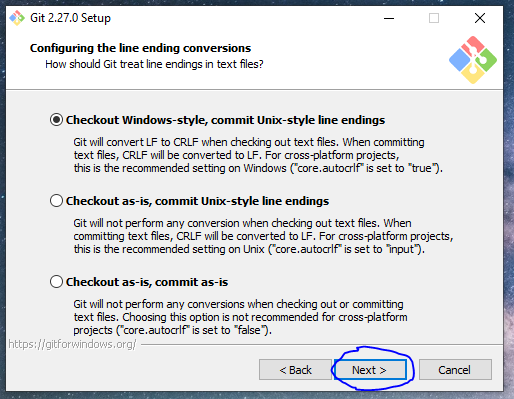Minimize the Git Setup window

coord(389,18)
